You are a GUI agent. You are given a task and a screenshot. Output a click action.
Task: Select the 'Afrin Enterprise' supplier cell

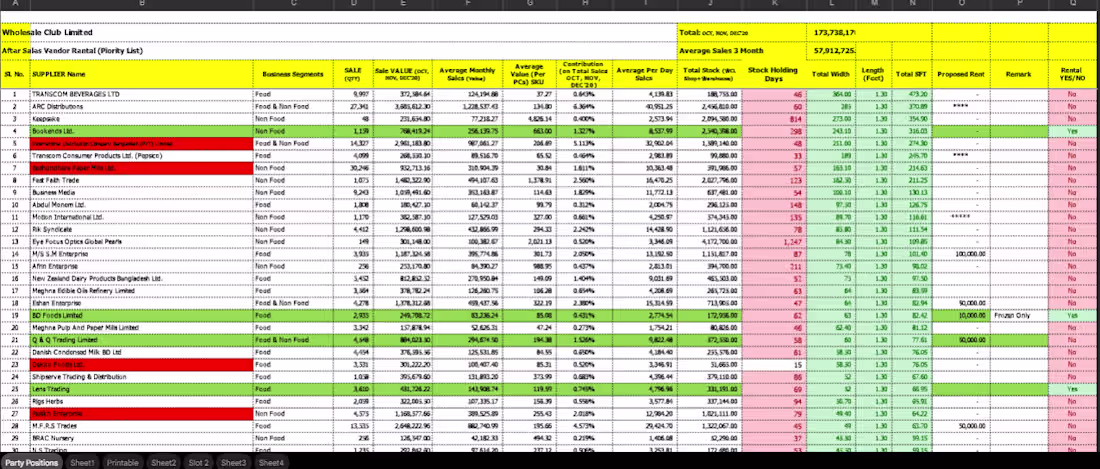click(141, 266)
